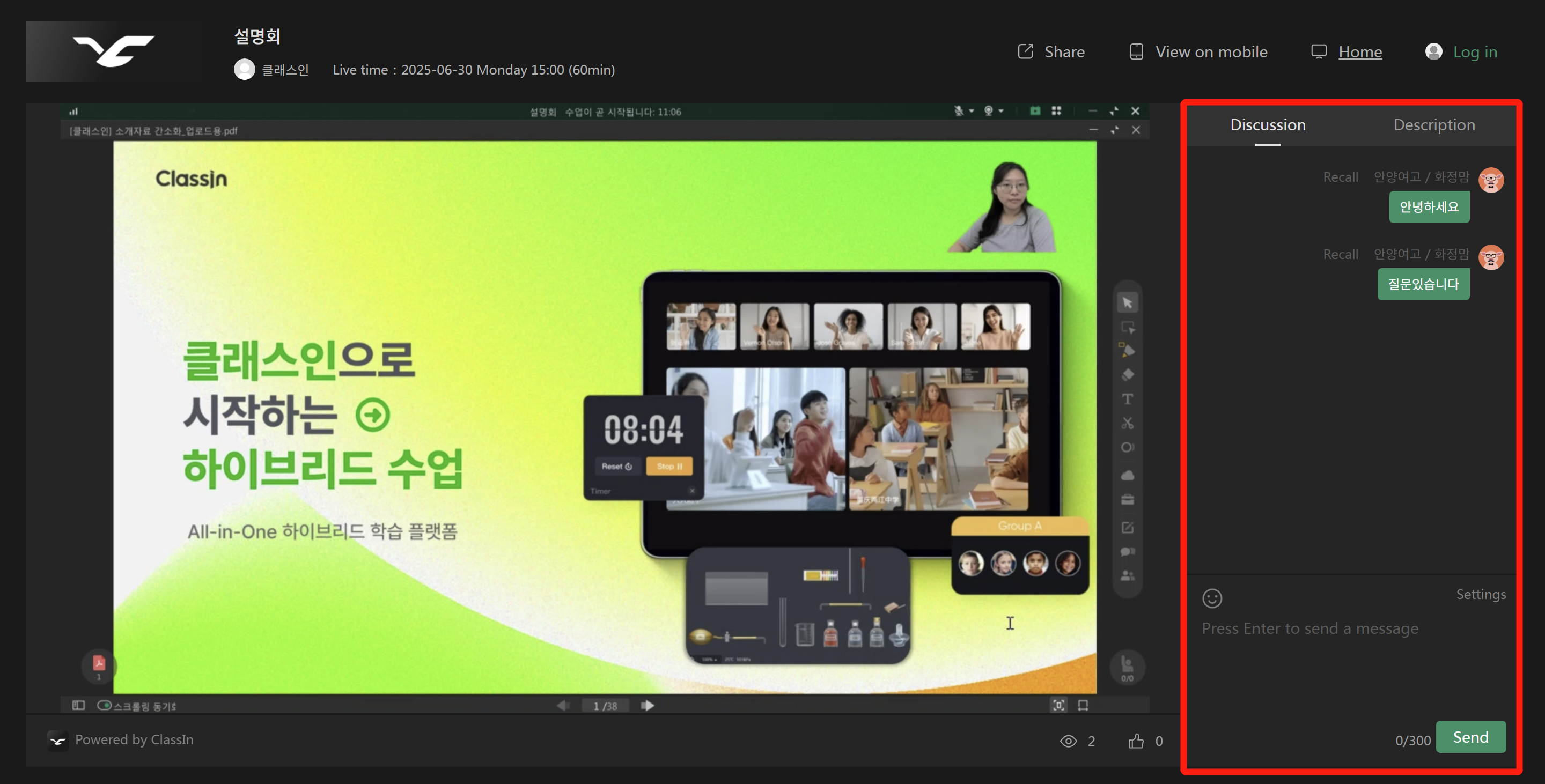Click the 설명회 page title
The image size is (1545, 784).
(257, 36)
